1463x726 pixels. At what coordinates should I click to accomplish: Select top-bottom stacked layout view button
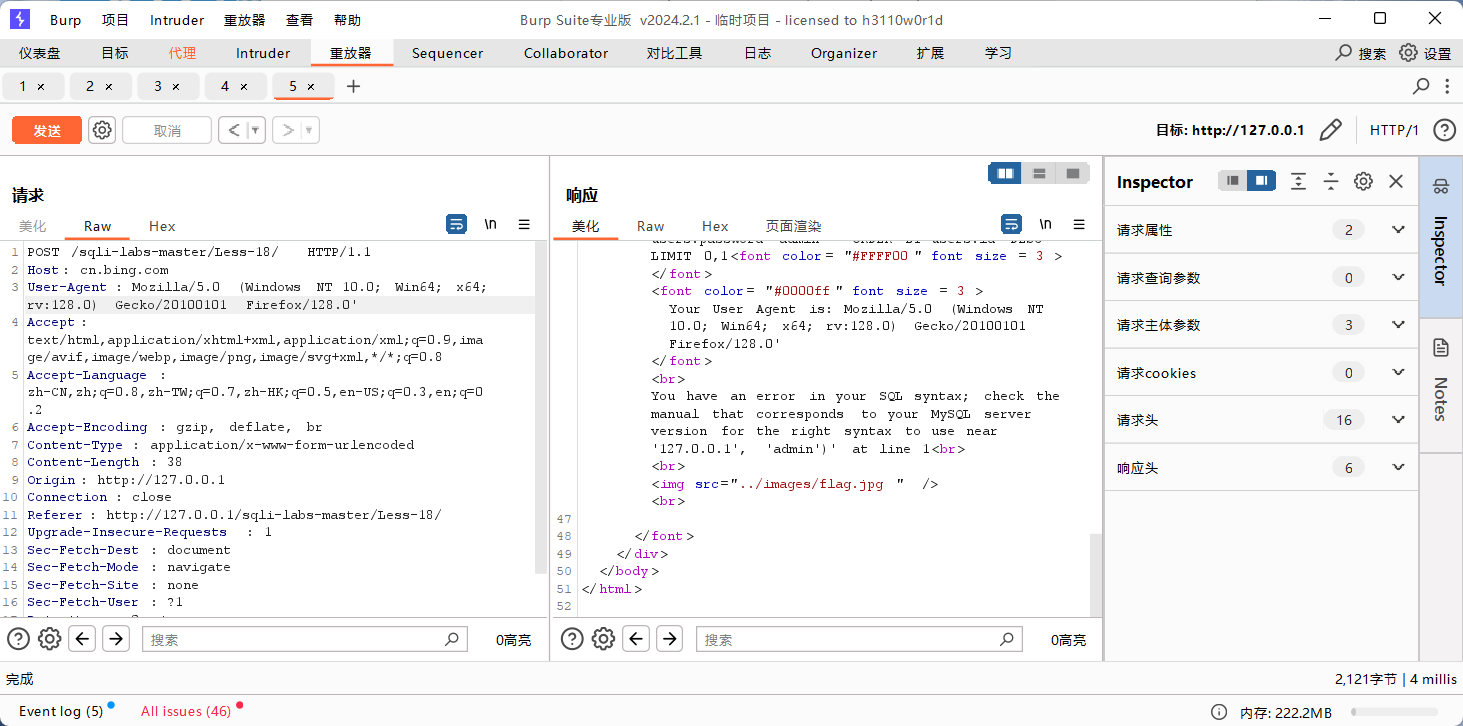pos(1039,173)
